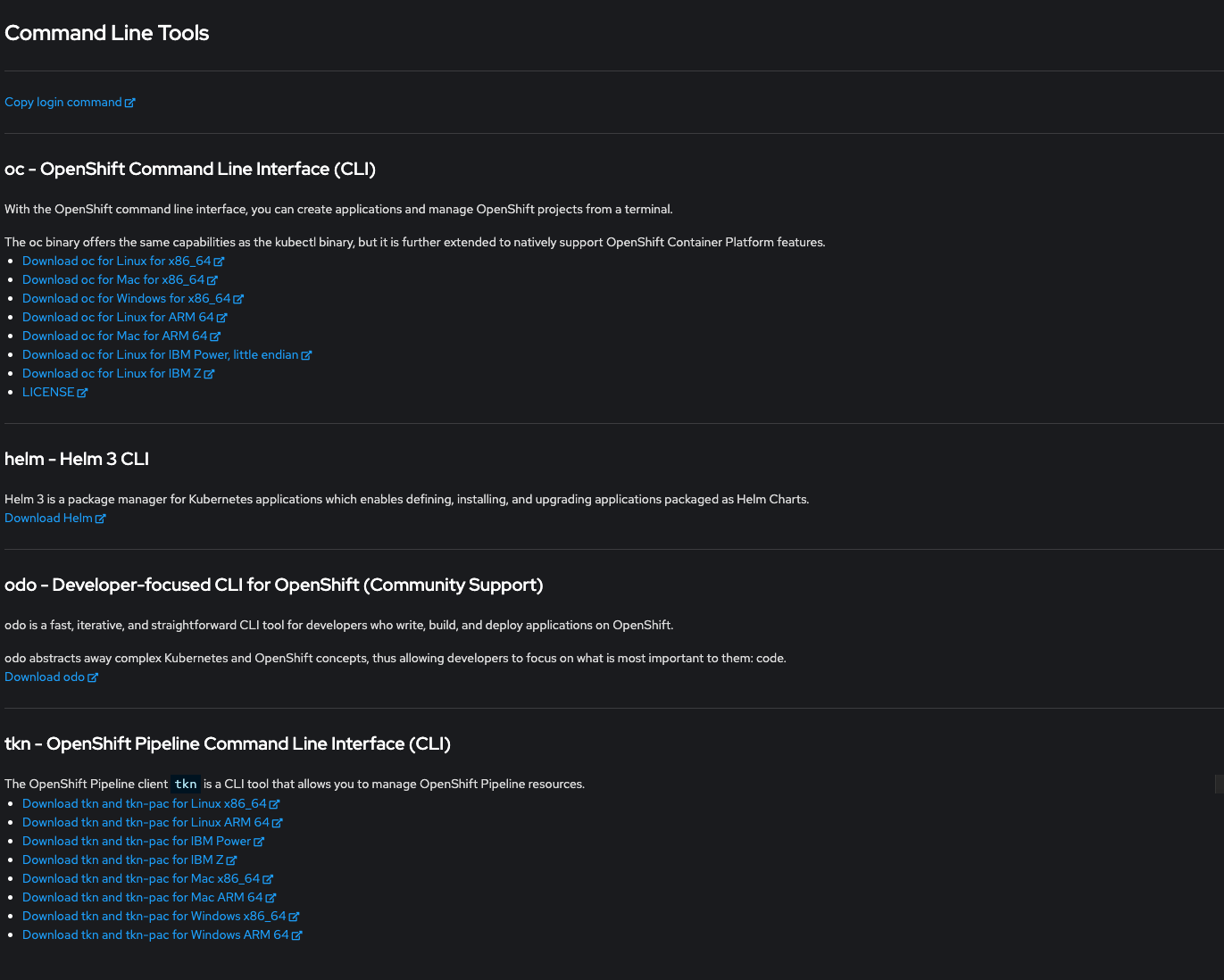Download oc for Mac for ARM 64
This screenshot has height=980, width=1224.
click(x=114, y=336)
